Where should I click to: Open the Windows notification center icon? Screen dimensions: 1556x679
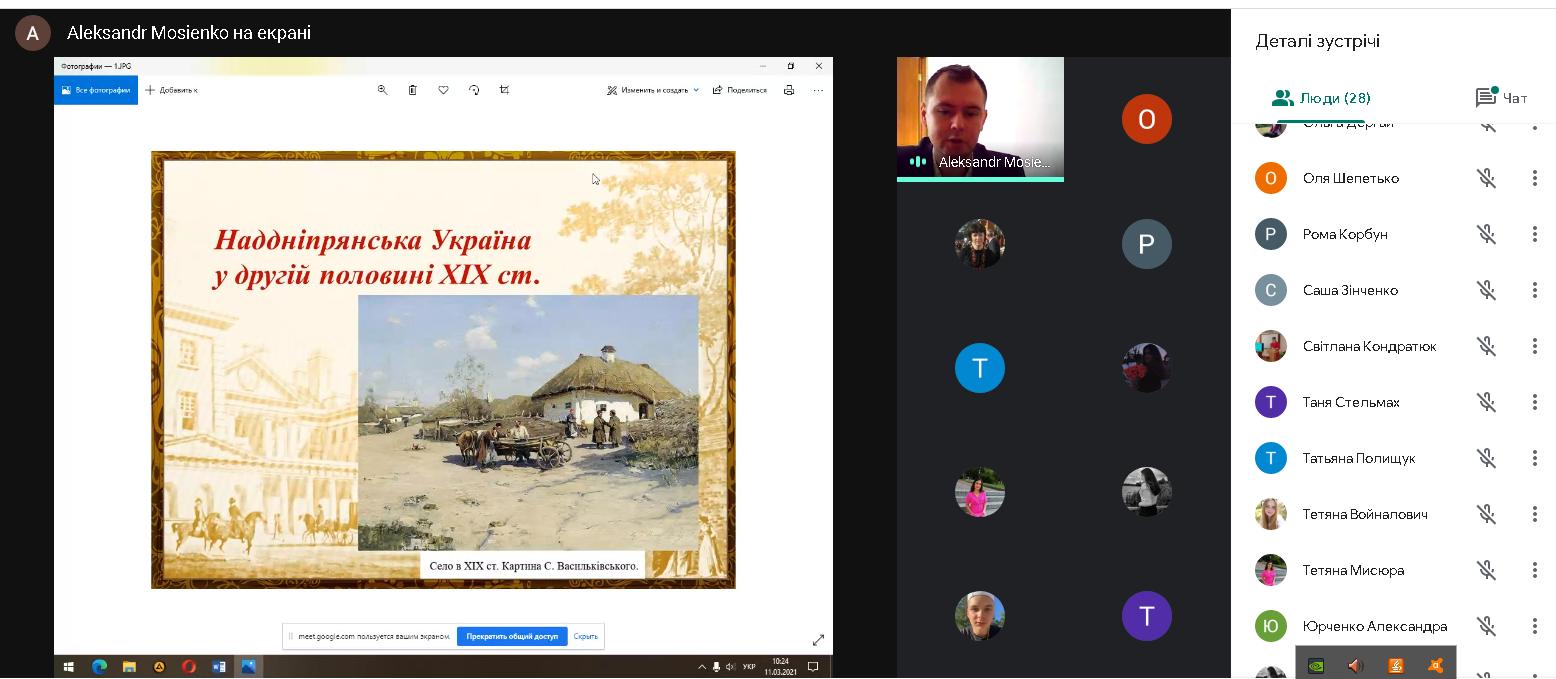pyautogui.click(x=813, y=666)
